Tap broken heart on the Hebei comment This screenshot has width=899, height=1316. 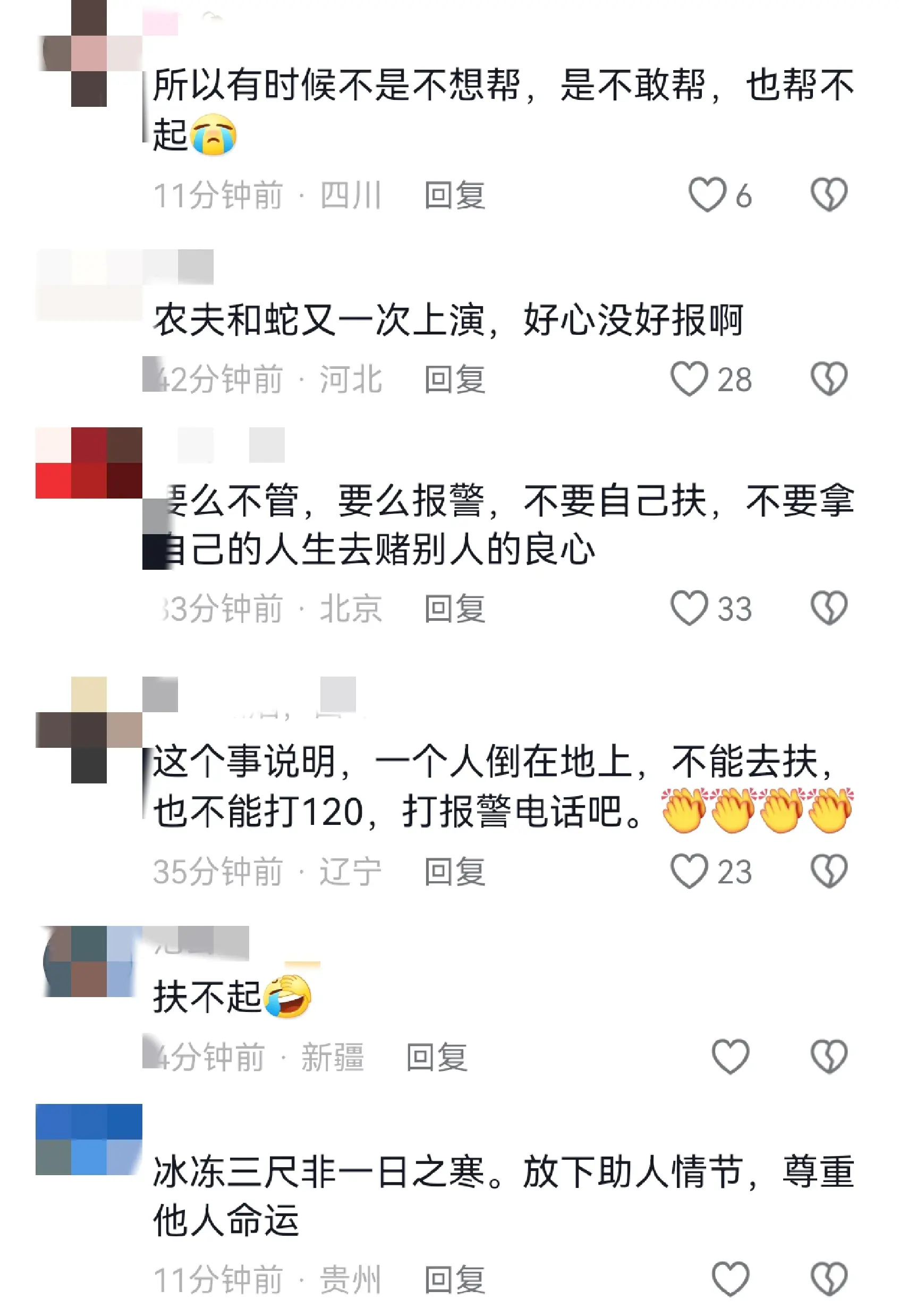pyautogui.click(x=829, y=379)
